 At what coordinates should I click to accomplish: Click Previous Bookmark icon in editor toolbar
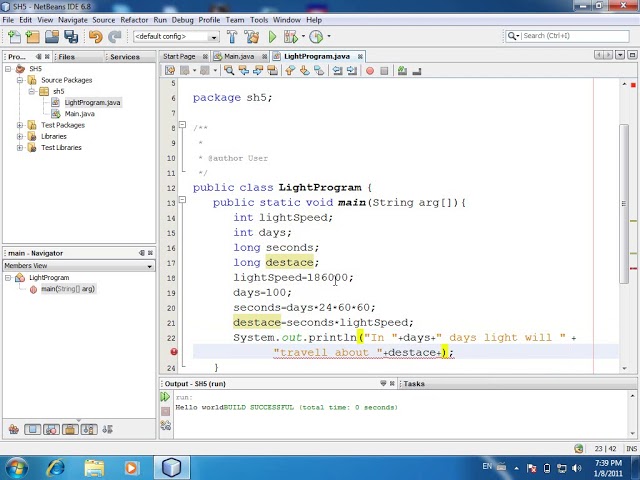click(290, 71)
